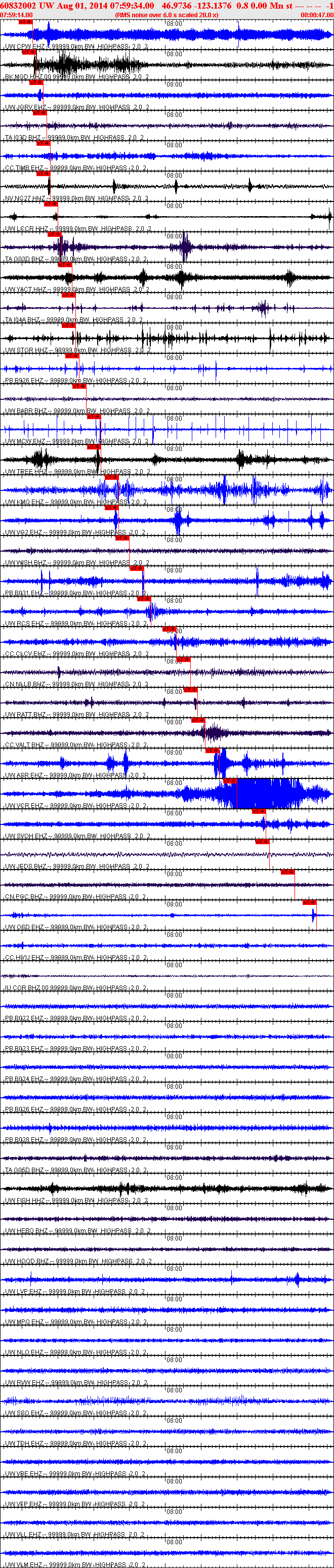Click the UW STOR HHZ station label

click(x=78, y=351)
